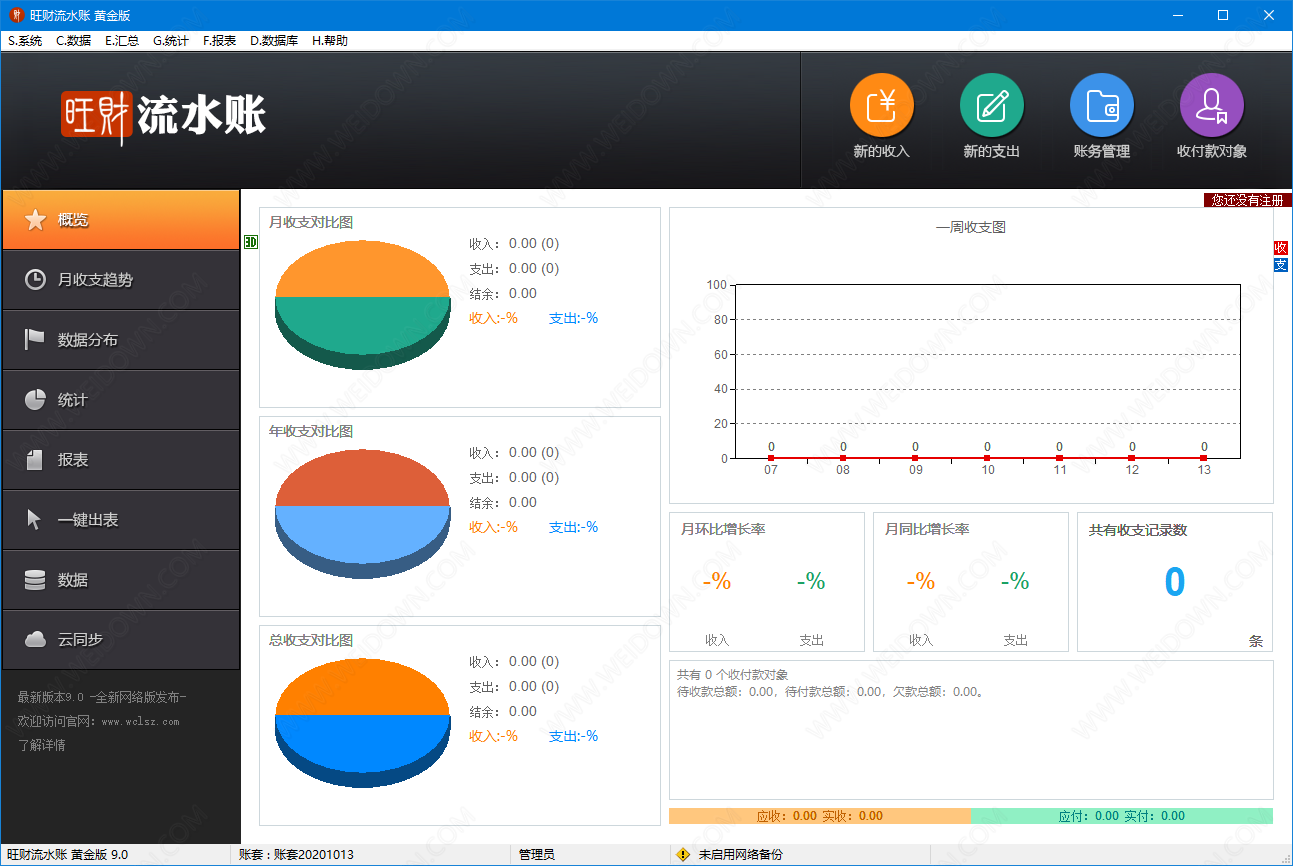Image resolution: width=1293 pixels, height=866 pixels.
Task: Click the 您还没有注册 registration notice
Action: coord(1247,200)
